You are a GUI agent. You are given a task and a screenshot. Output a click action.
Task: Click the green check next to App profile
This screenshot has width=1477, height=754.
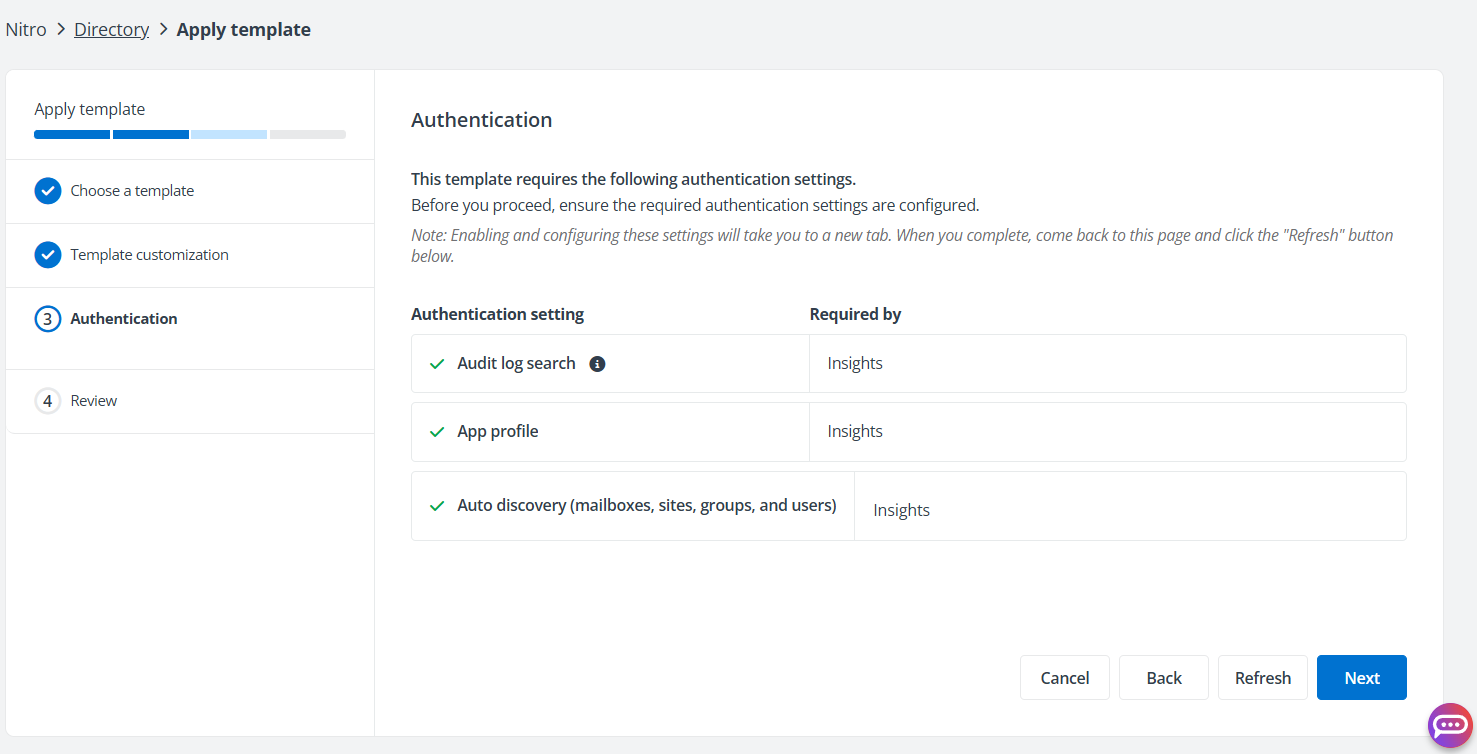[436, 431]
